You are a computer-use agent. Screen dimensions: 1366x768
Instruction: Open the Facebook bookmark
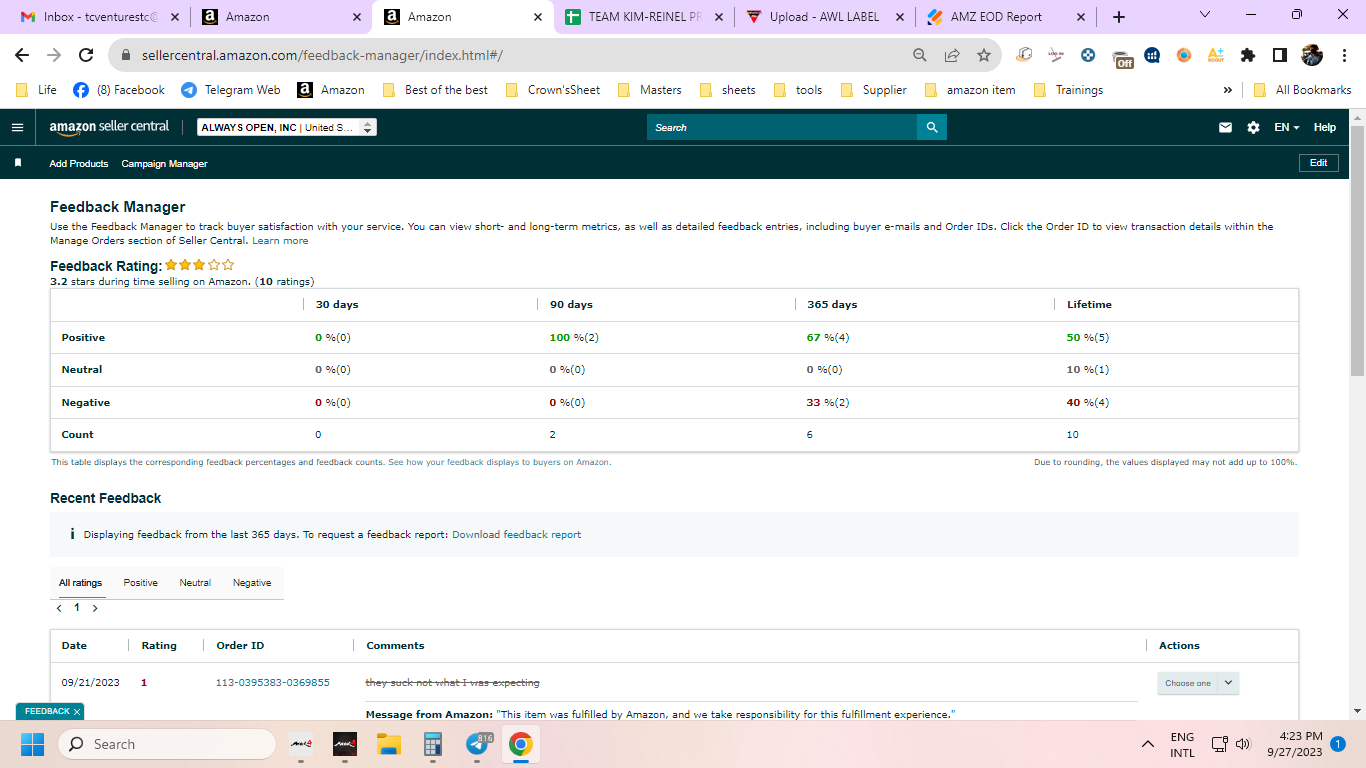click(119, 90)
